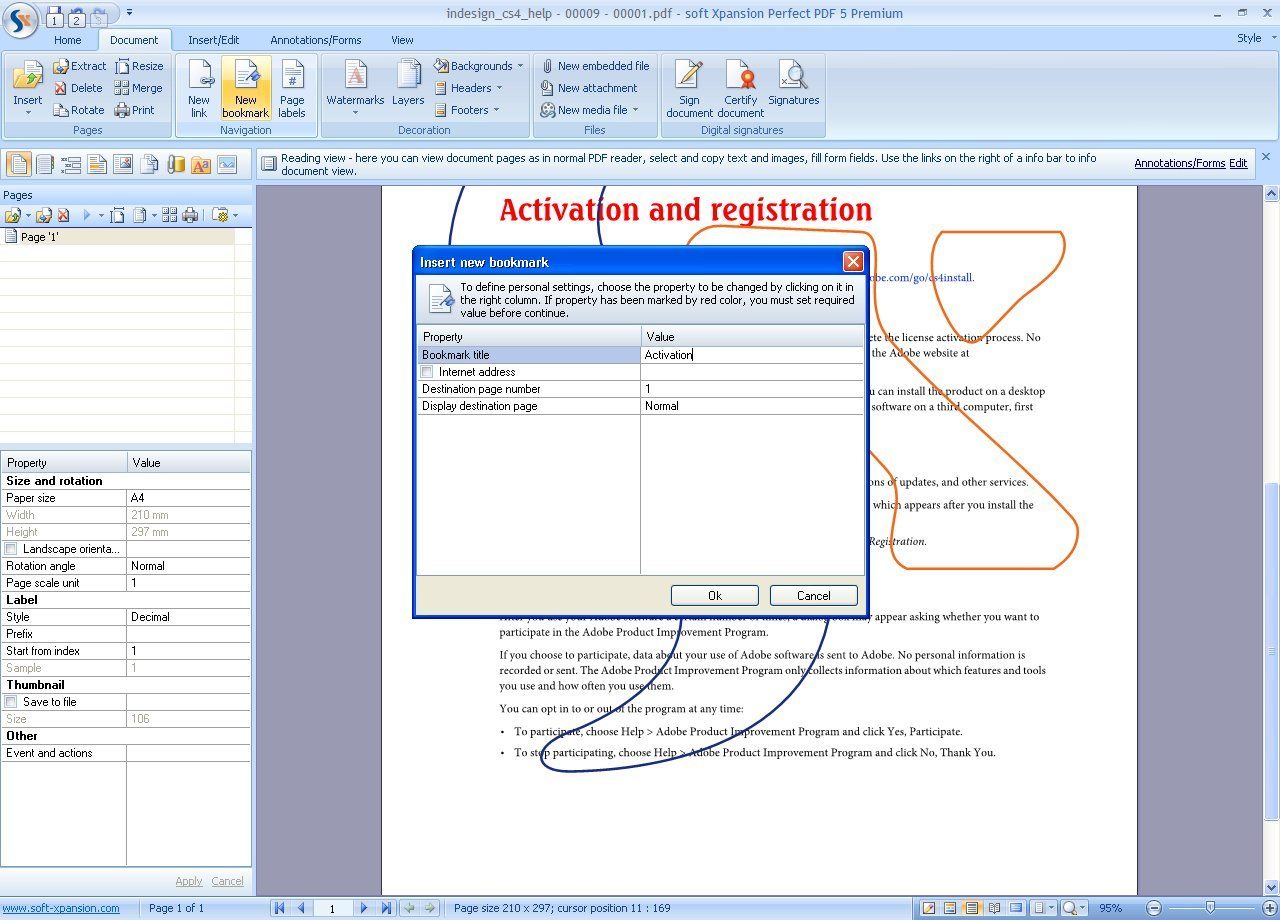Tick the Save to file checkbox

click(11, 702)
